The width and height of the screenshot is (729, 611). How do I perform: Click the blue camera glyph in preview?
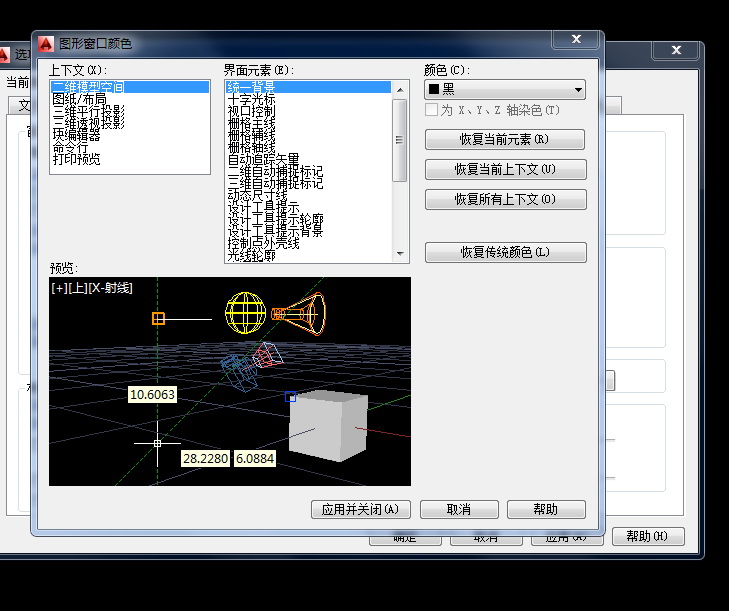point(239,372)
